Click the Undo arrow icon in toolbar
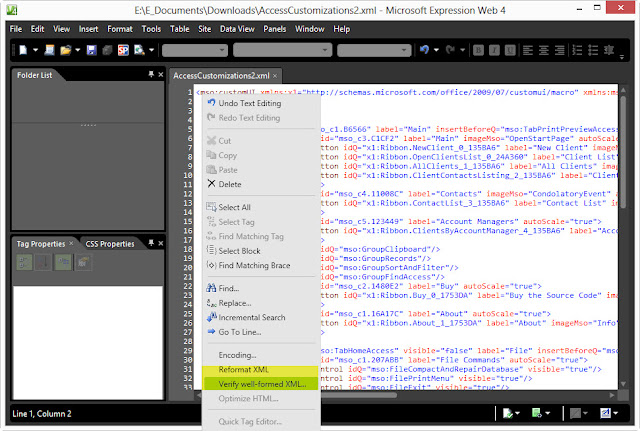 coord(424,50)
